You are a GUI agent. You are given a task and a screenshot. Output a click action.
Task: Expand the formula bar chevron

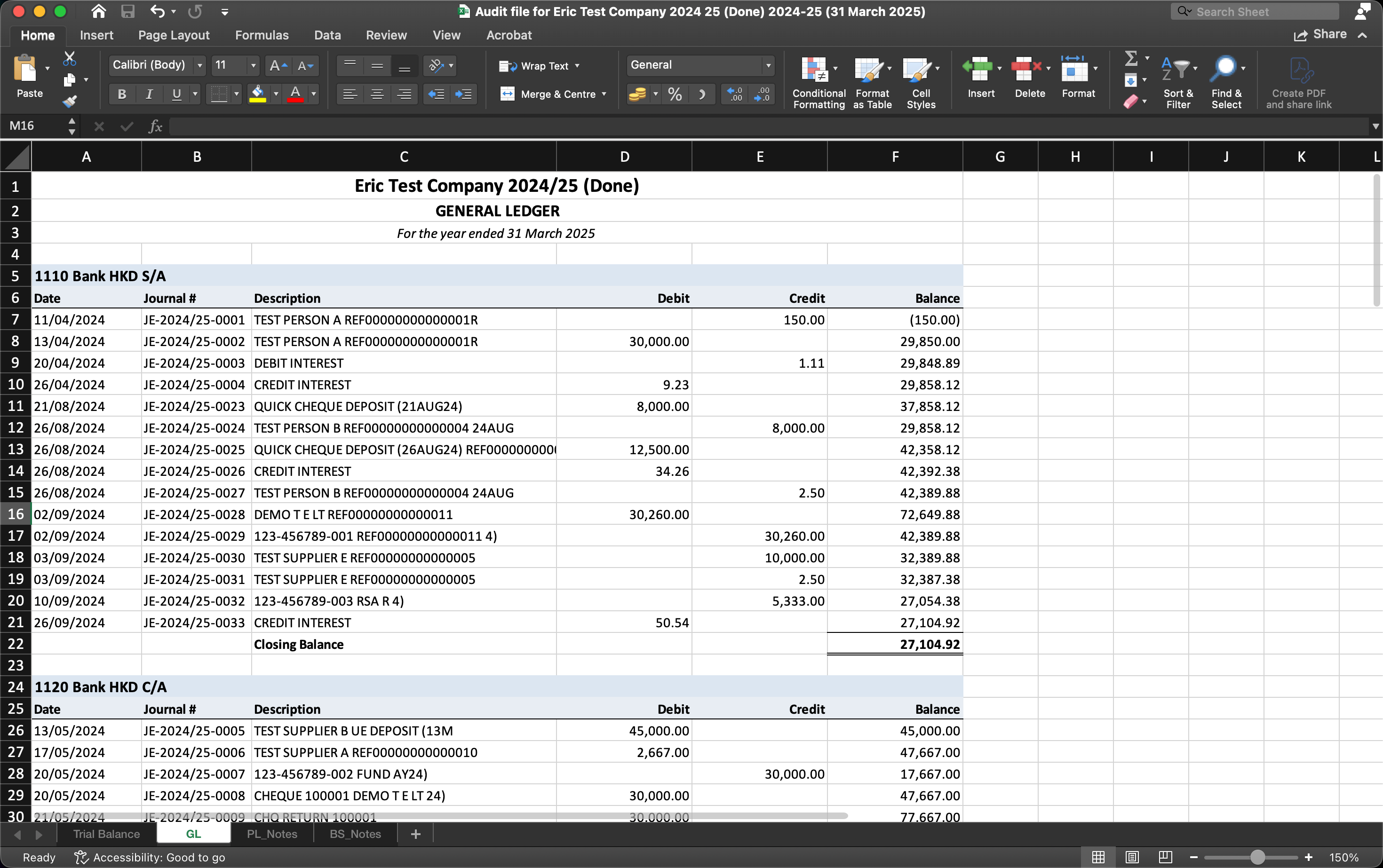(1375, 126)
